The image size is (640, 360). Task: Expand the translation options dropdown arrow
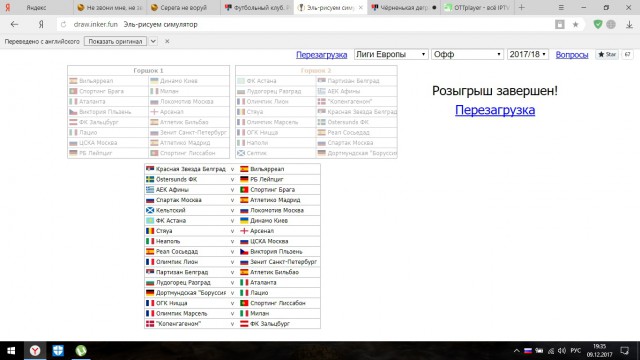click(x=153, y=41)
